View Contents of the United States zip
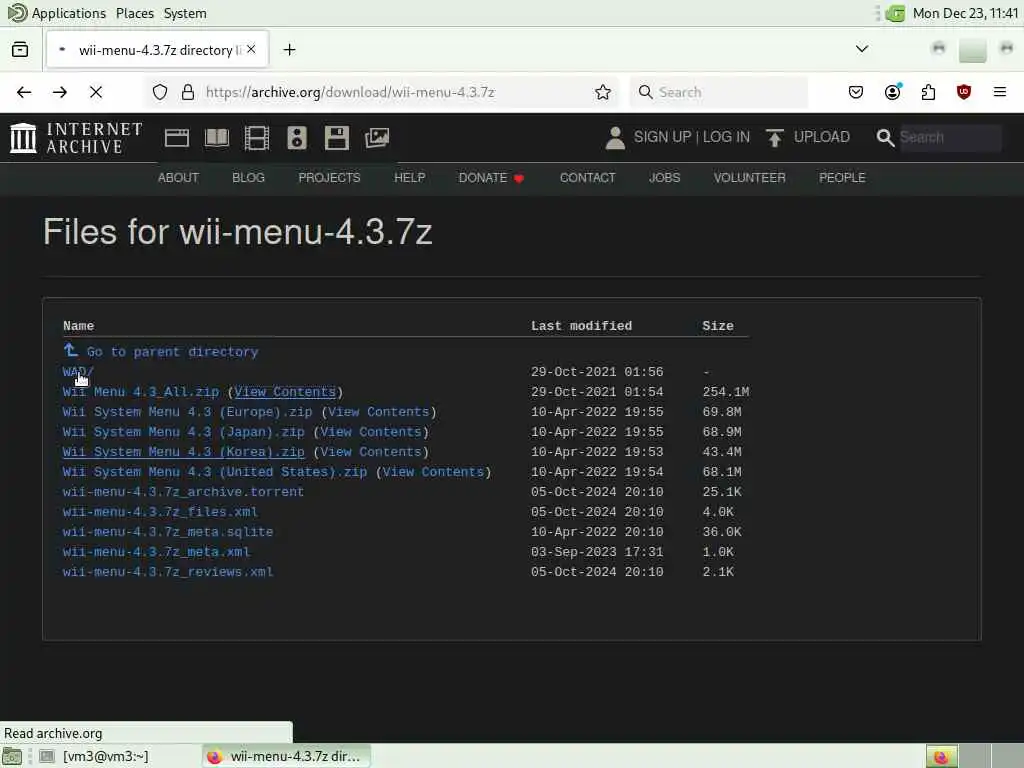Screen dimensions: 1024x768 [433, 472]
